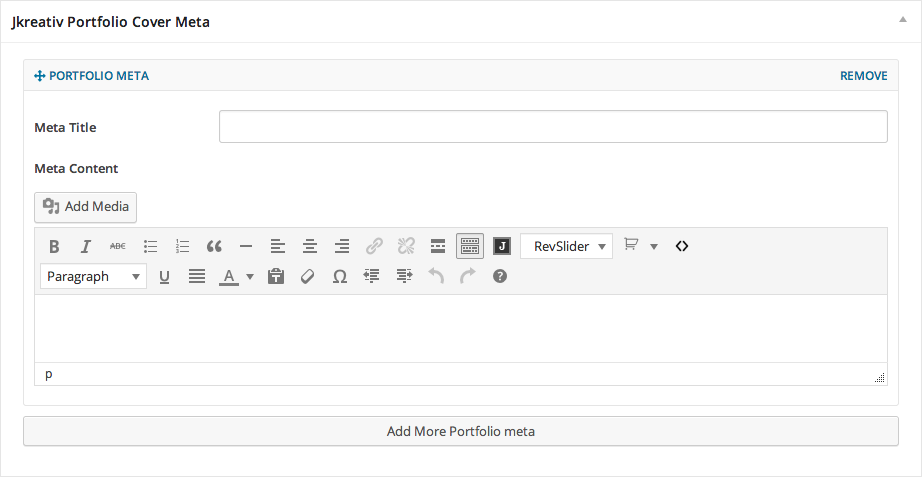This screenshot has height=477, width=922.
Task: Open the RevSlider dropdown
Action: pyautogui.click(x=566, y=246)
